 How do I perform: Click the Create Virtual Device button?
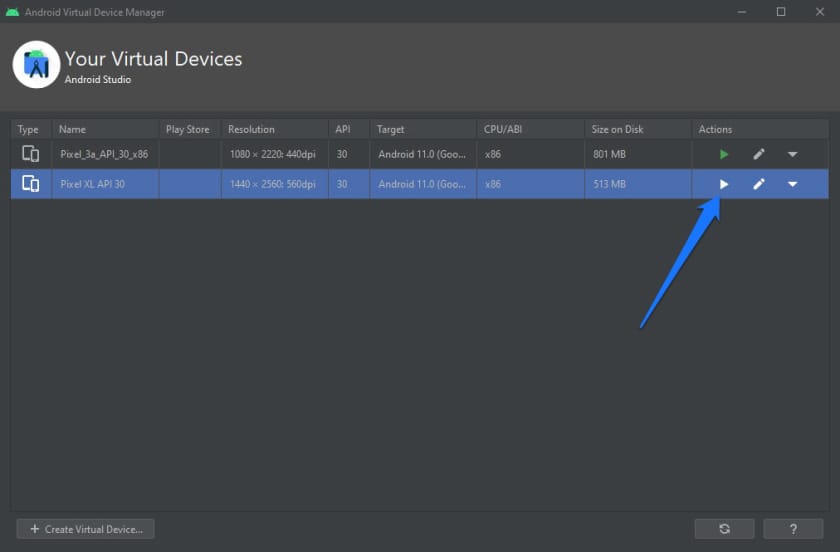(86, 529)
